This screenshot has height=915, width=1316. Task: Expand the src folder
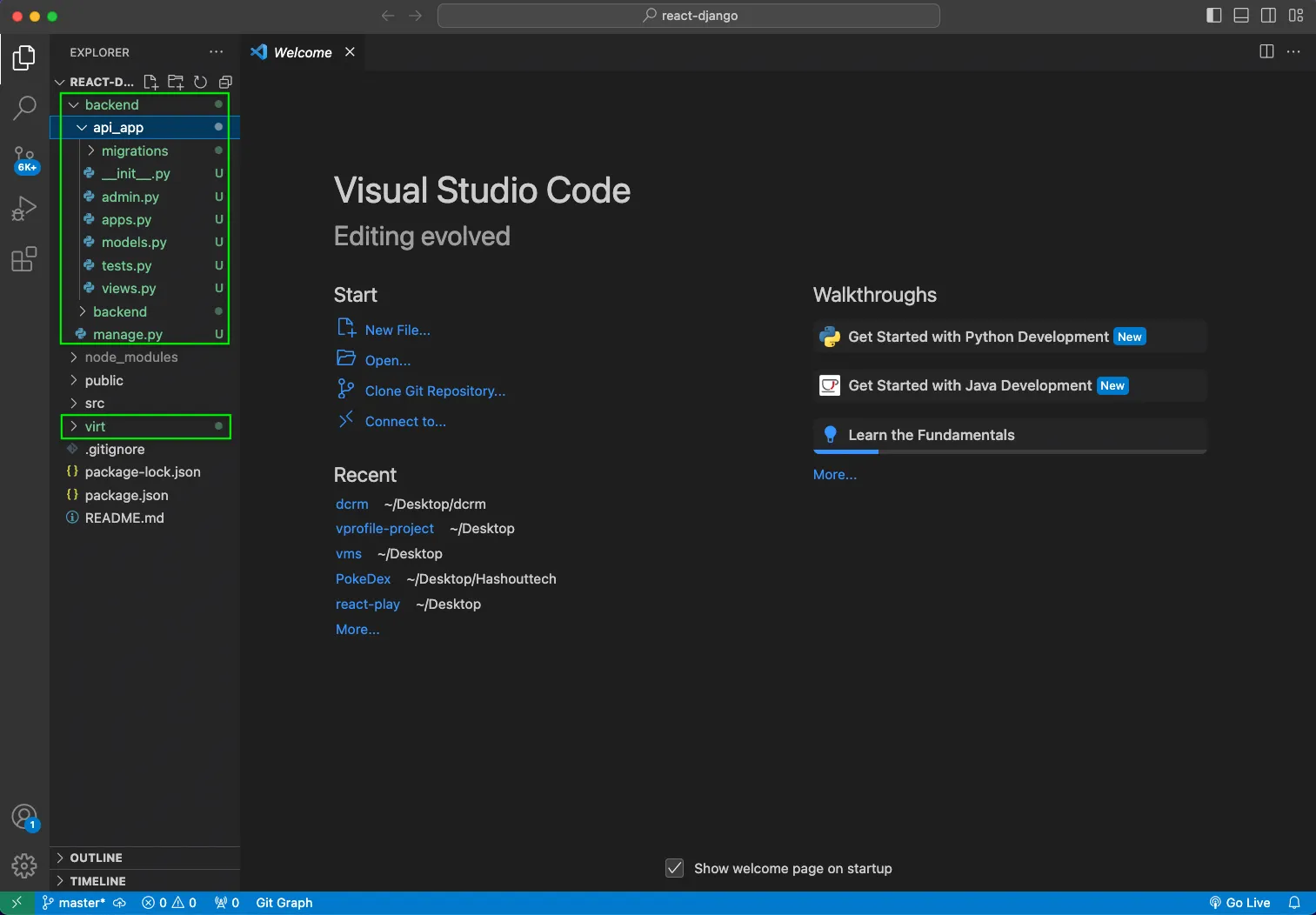click(x=144, y=404)
